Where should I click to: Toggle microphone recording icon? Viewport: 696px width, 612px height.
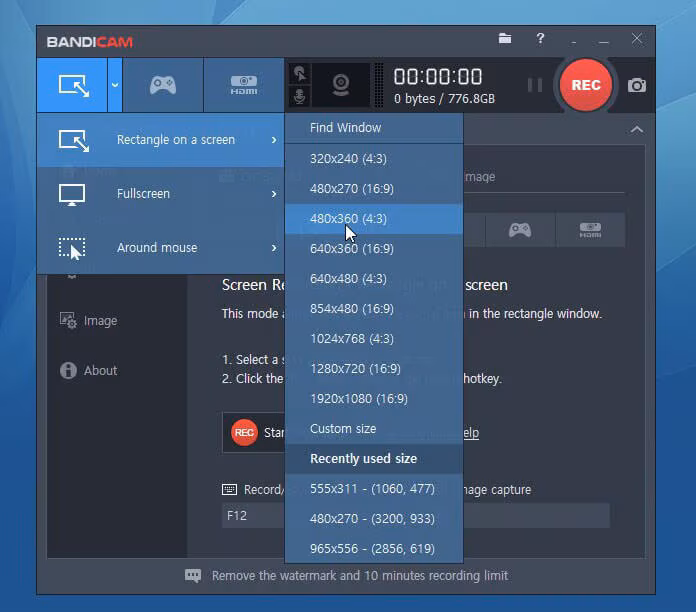pos(300,96)
